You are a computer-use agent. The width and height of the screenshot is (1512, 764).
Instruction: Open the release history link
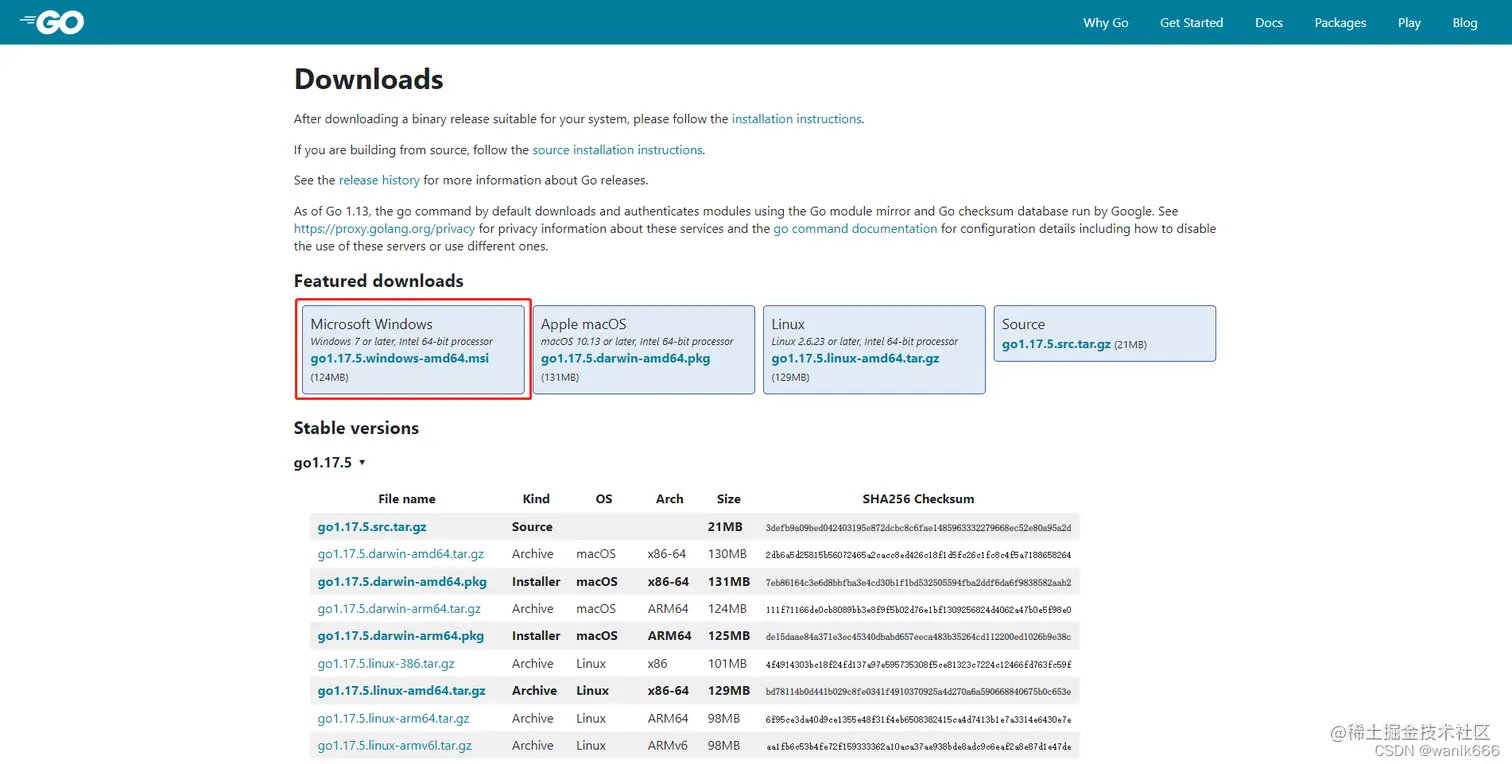tap(379, 181)
